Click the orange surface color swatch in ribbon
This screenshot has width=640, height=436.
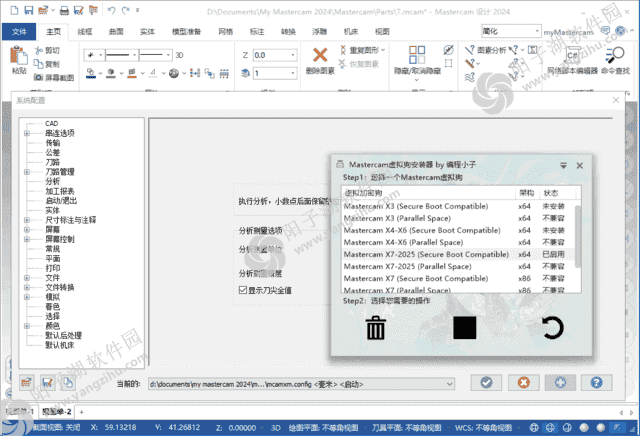pos(131,73)
